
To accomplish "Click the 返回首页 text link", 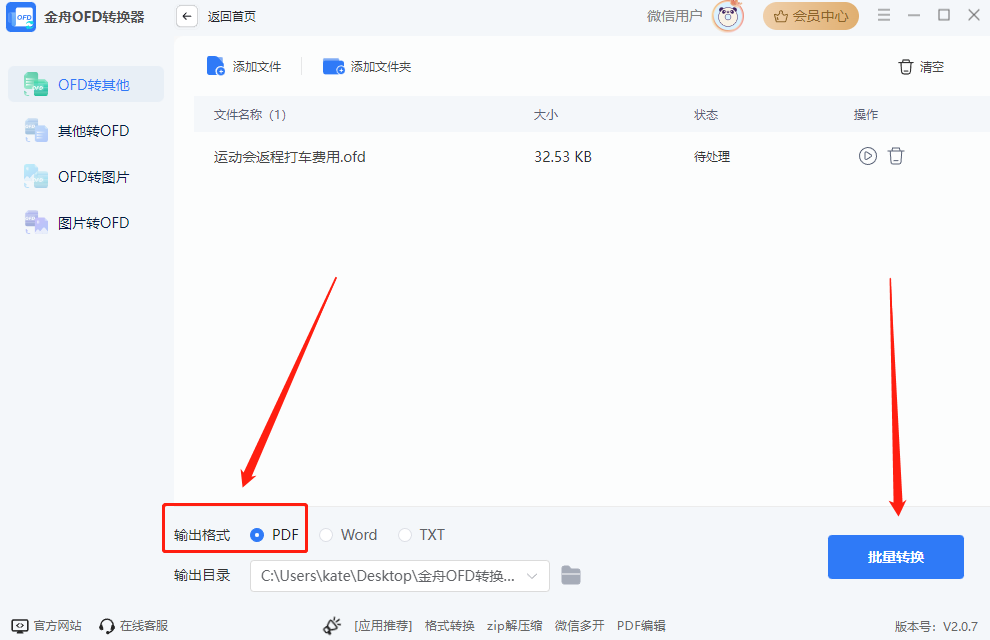I will (232, 16).
